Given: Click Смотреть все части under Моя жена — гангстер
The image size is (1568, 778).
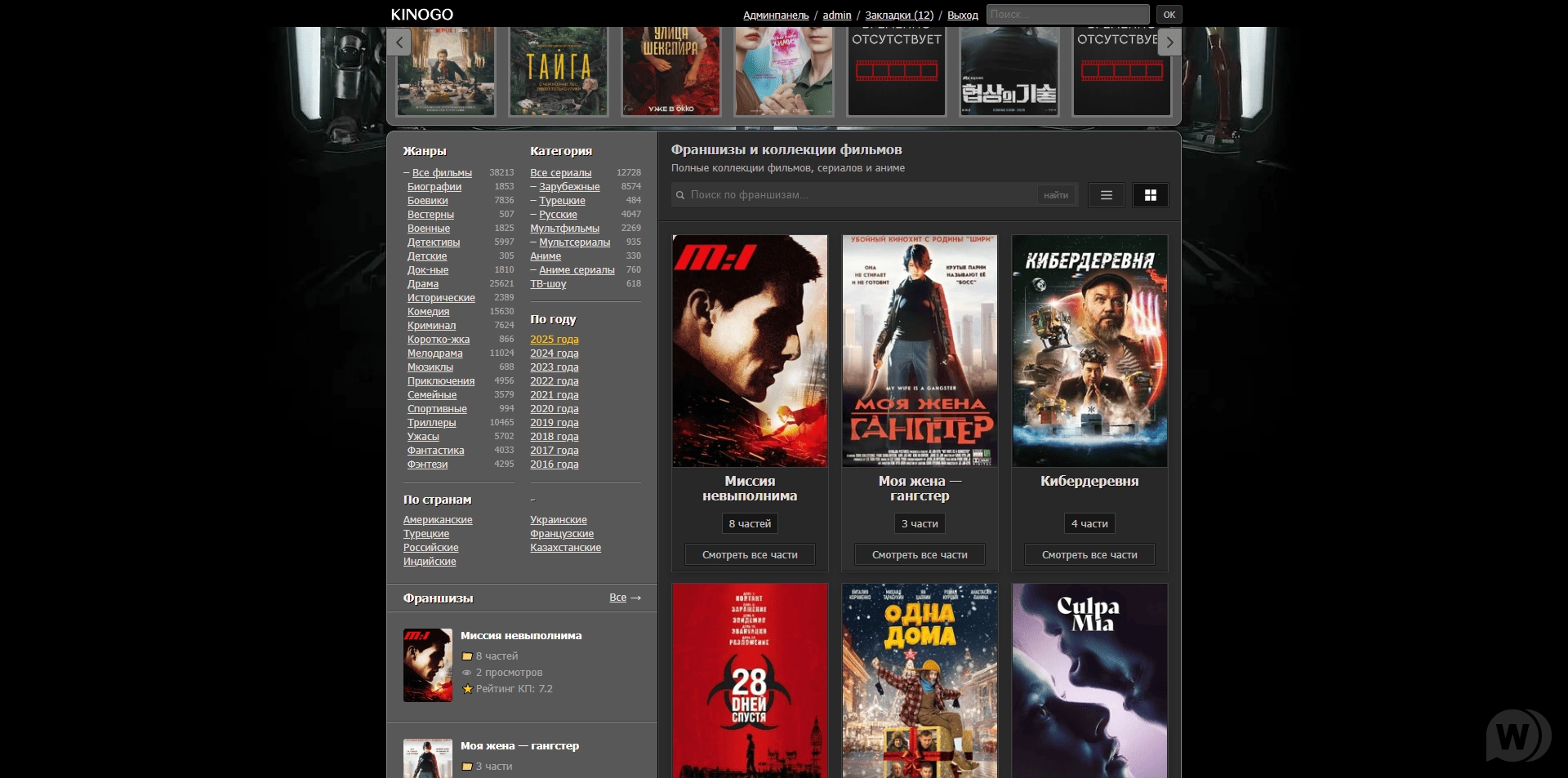Looking at the screenshot, I should (920, 555).
